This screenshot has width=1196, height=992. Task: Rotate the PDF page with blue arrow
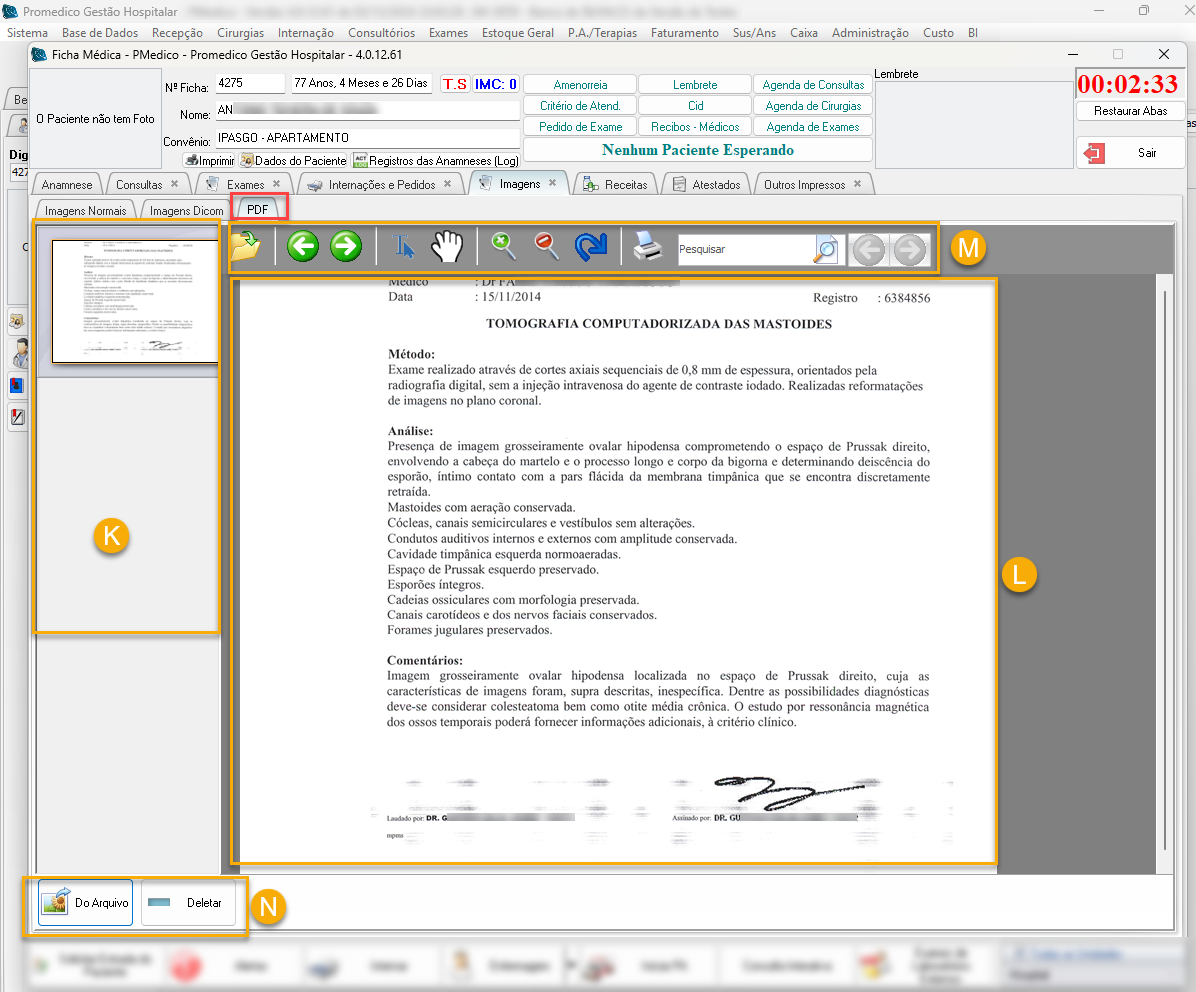pos(591,248)
